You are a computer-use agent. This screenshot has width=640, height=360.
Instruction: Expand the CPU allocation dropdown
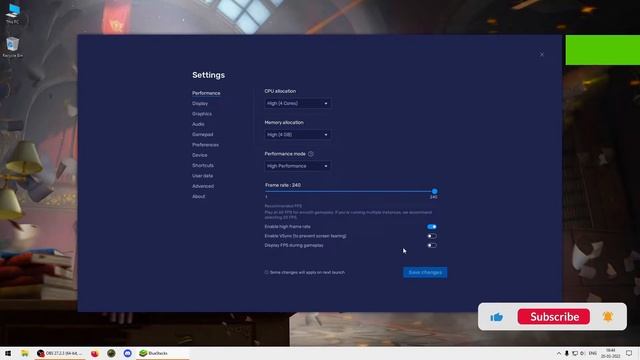coord(298,104)
